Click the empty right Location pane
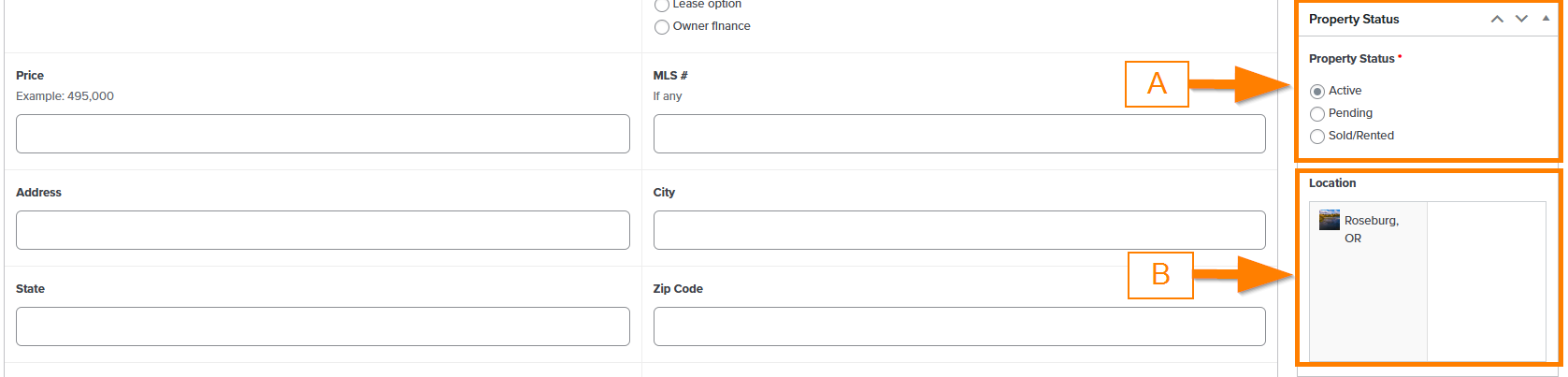Screen dimensions: 1568x377 [x=1486, y=281]
